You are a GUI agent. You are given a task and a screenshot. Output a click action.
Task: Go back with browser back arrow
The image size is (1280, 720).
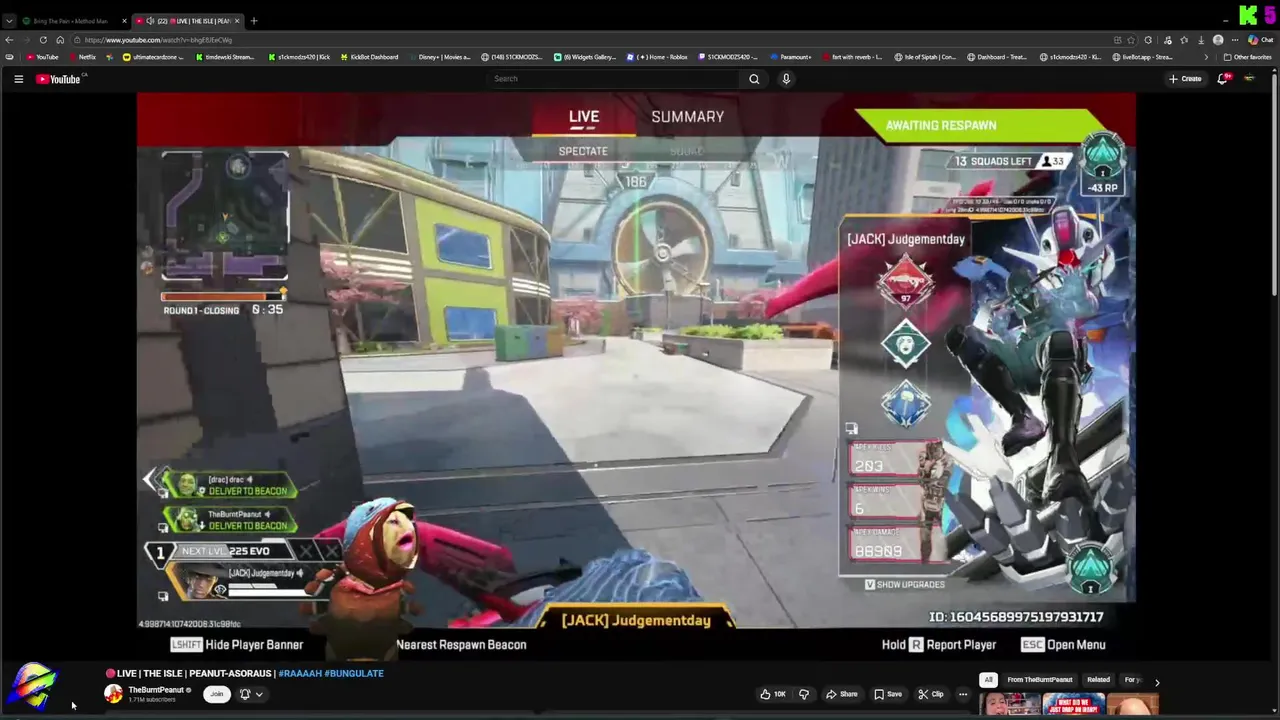(x=9, y=40)
